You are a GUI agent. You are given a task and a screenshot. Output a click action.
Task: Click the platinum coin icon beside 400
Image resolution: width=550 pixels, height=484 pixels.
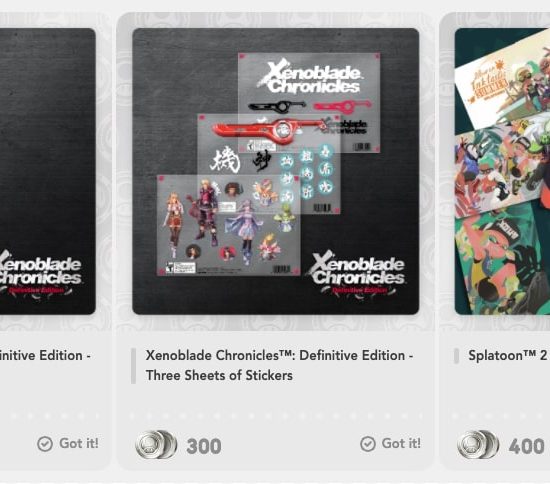(478, 445)
